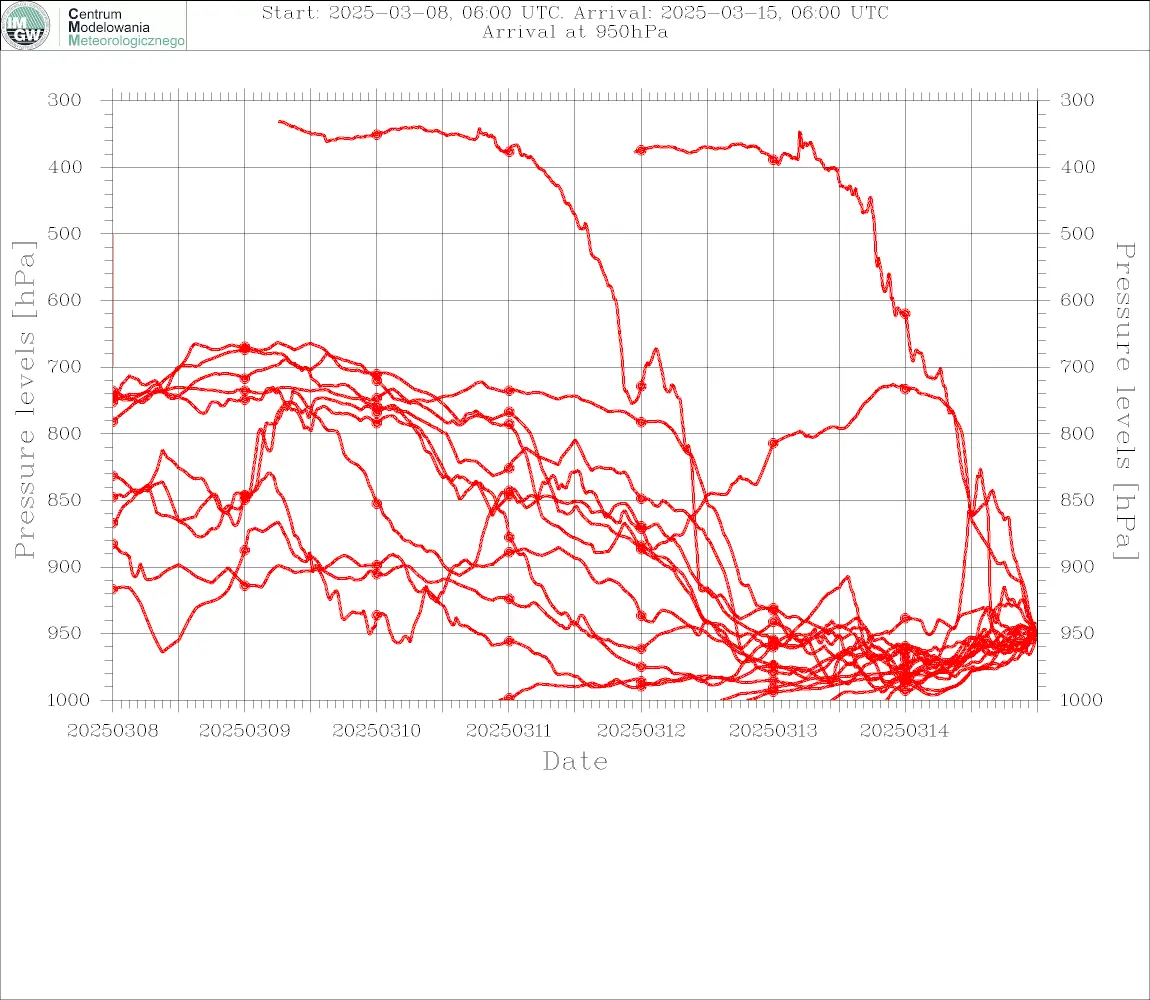Click the left axis 850 label
1150x1000 pixels.
click(x=65, y=500)
